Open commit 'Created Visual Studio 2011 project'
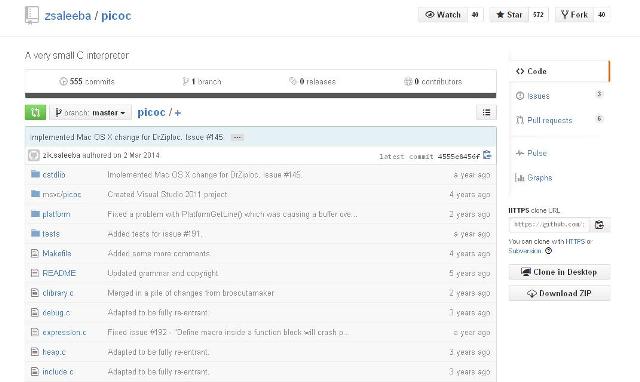 [x=167, y=194]
